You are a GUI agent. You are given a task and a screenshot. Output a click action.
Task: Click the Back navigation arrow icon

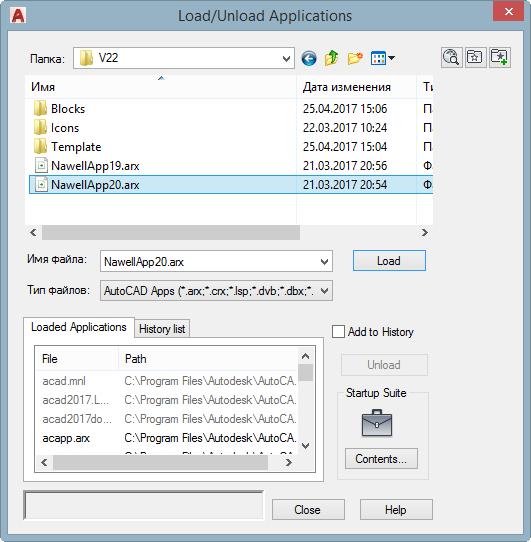pos(309,58)
